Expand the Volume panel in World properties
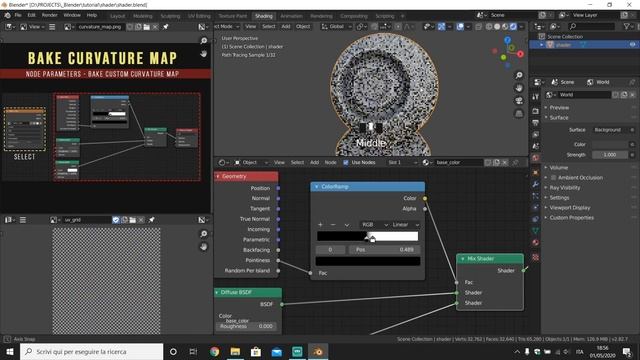Viewport: 640px width, 360px height. click(x=559, y=167)
